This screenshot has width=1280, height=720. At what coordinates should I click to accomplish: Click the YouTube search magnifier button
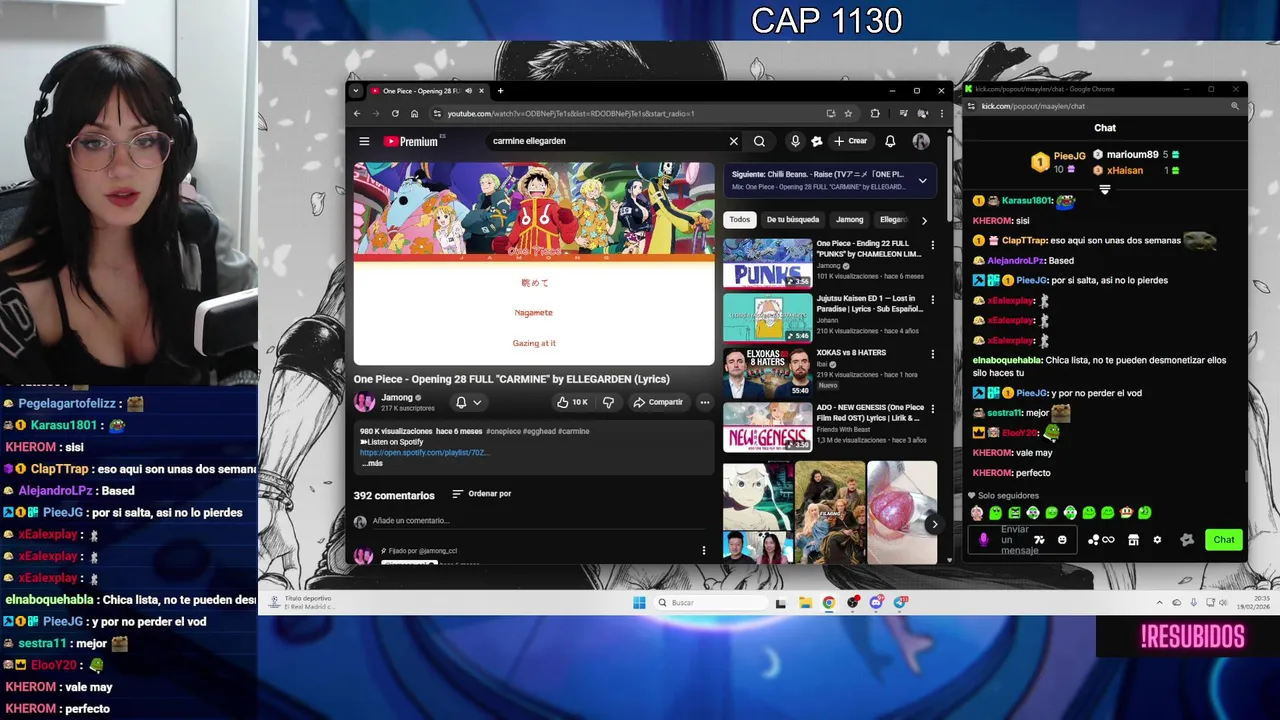coord(759,141)
